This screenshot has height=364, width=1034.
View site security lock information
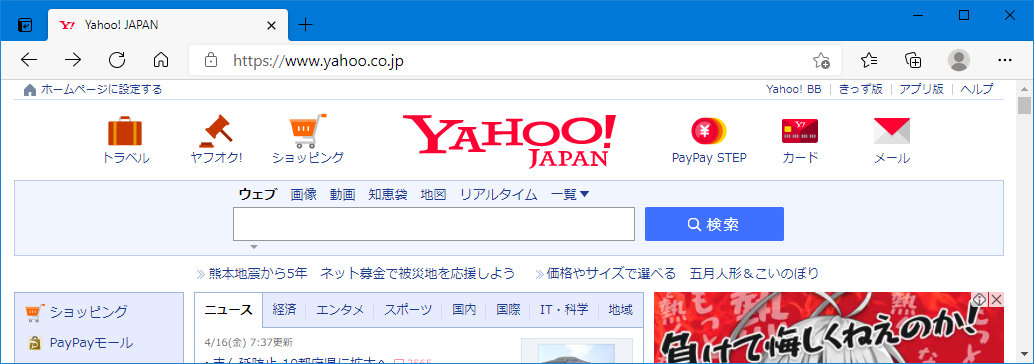[x=211, y=61]
